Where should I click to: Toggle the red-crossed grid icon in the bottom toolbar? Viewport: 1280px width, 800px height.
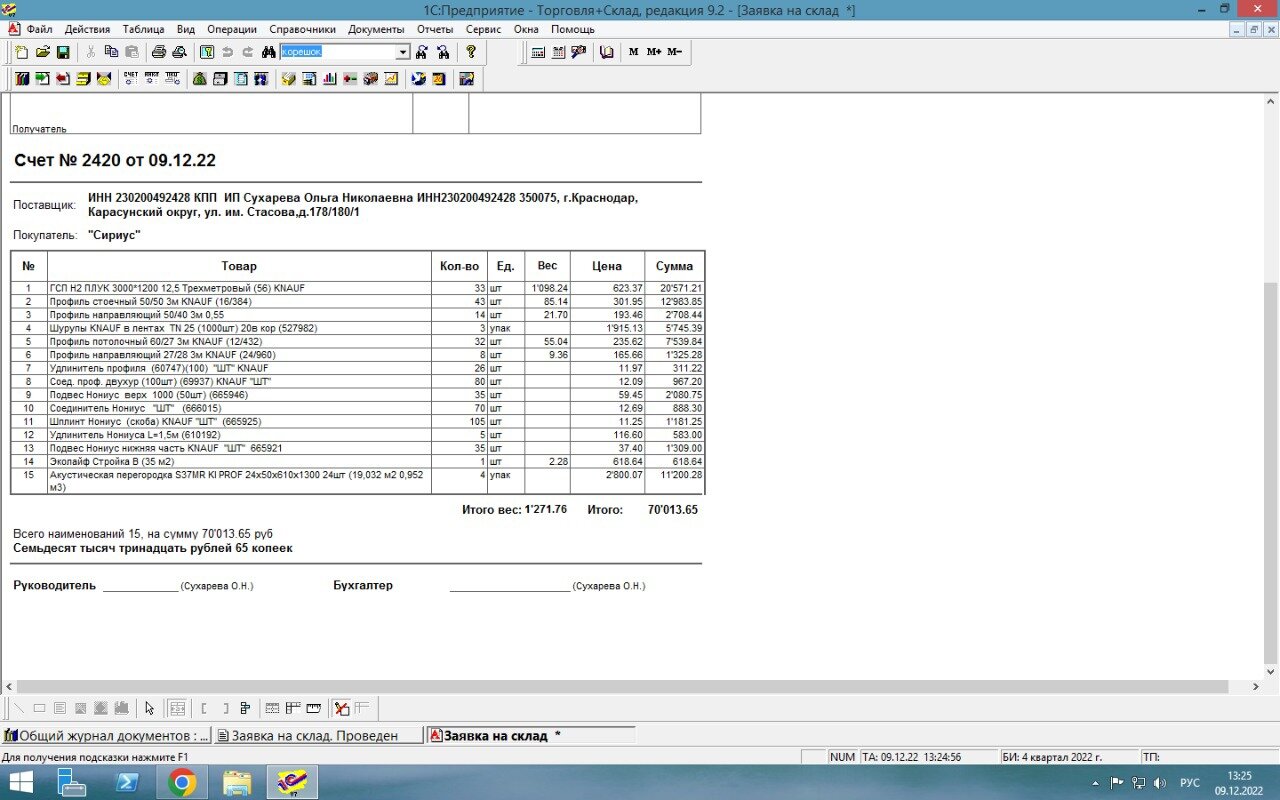(341, 708)
